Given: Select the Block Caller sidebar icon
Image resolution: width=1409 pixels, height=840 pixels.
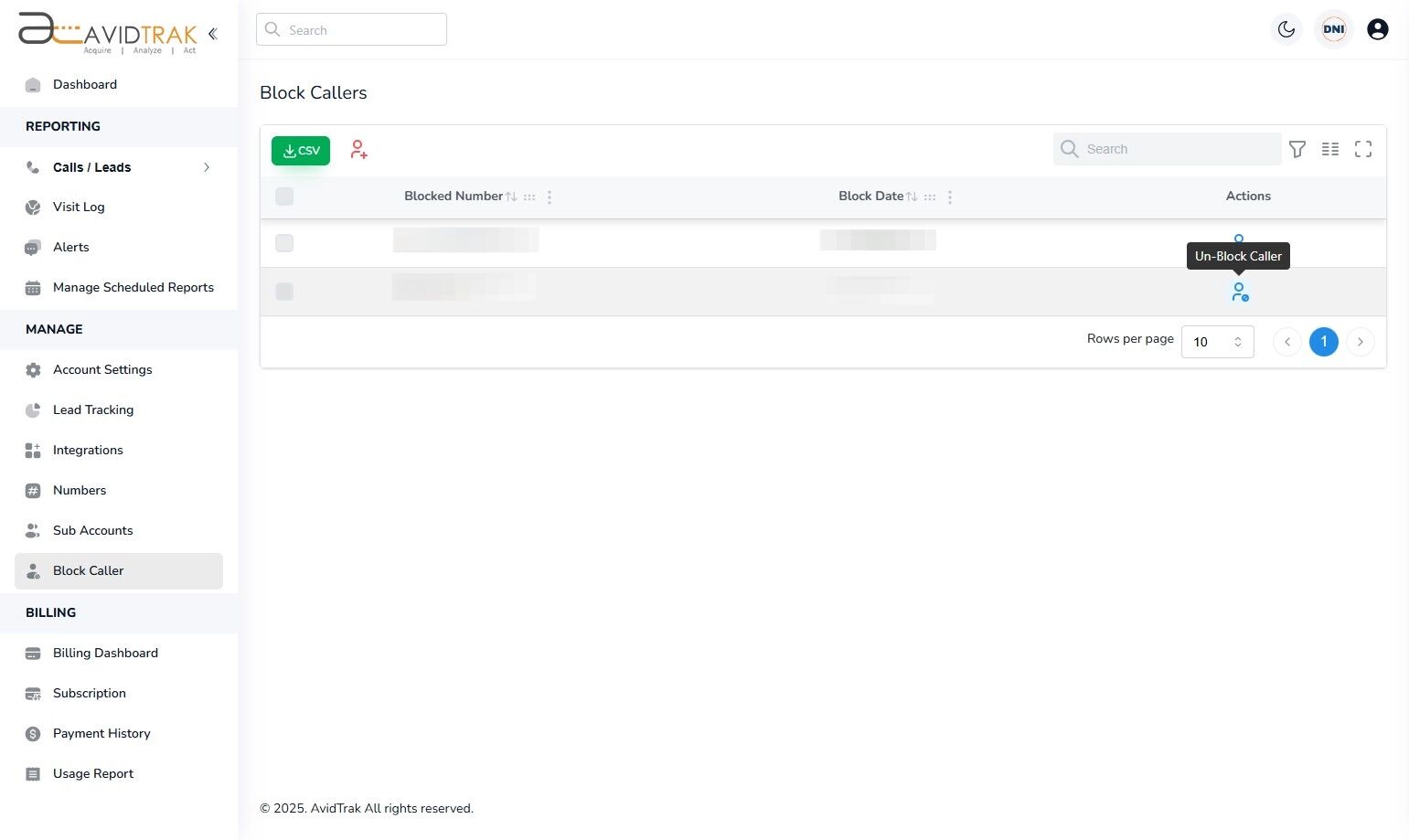Looking at the screenshot, I should 33,570.
